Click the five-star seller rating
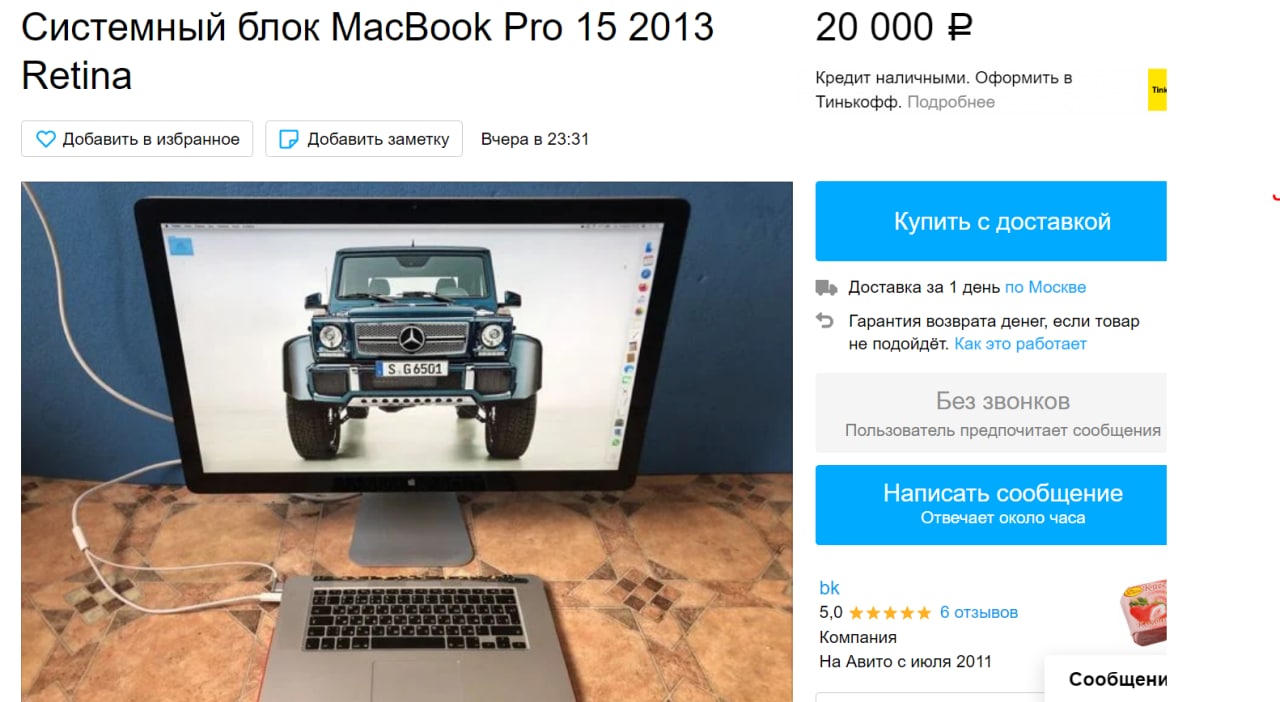Viewport: 1280px width, 702px height. 890,613
